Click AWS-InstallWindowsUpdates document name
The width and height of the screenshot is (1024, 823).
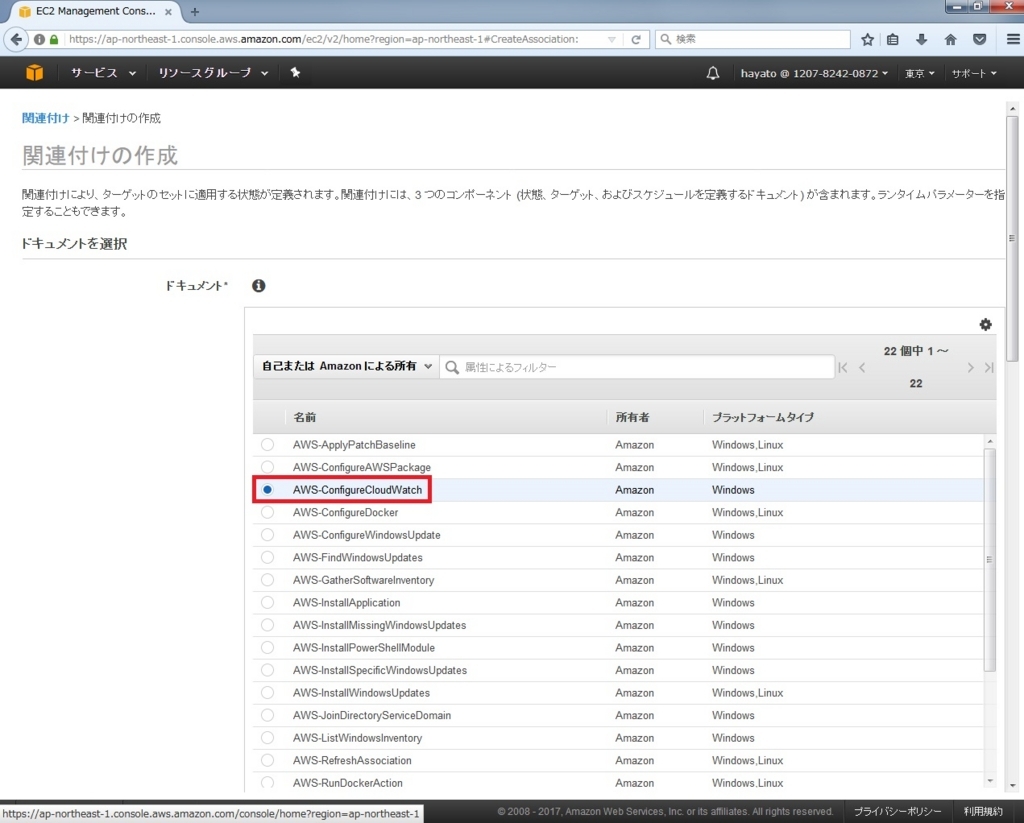[361, 693]
